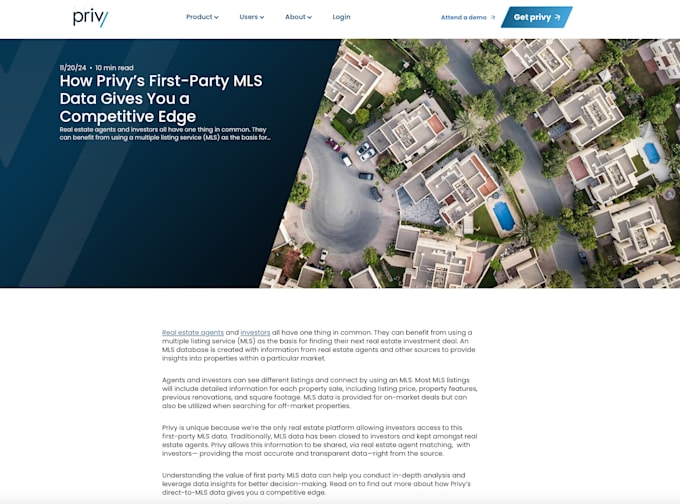Open the Users dropdown menu
The width and height of the screenshot is (680, 504).
pos(252,17)
